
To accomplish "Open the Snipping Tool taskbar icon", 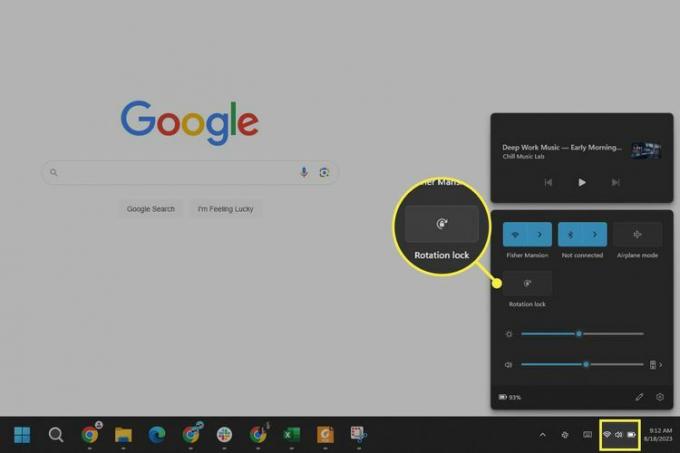I will pyautogui.click(x=358, y=434).
